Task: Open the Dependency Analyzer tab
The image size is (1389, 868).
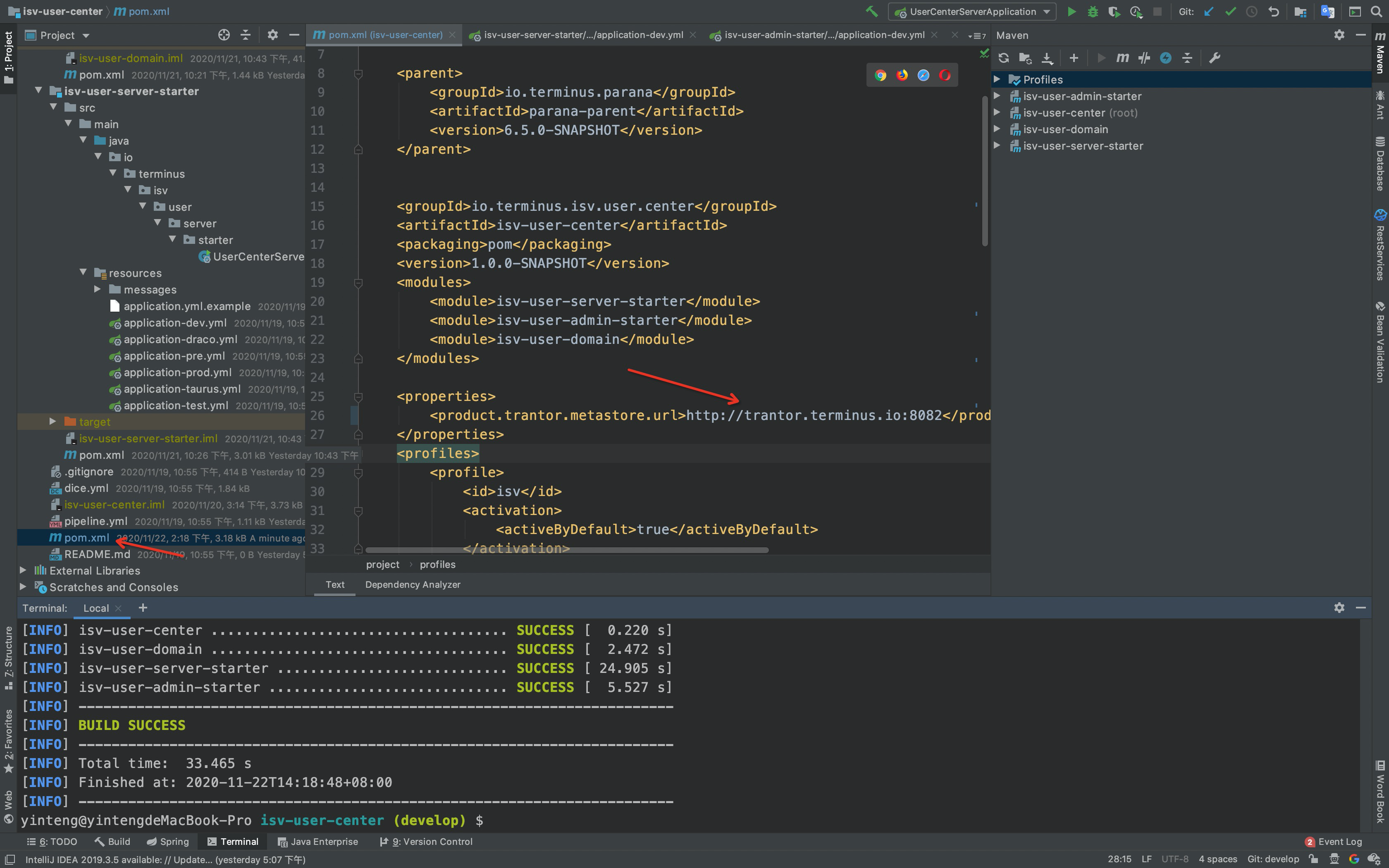Action: pyautogui.click(x=413, y=584)
